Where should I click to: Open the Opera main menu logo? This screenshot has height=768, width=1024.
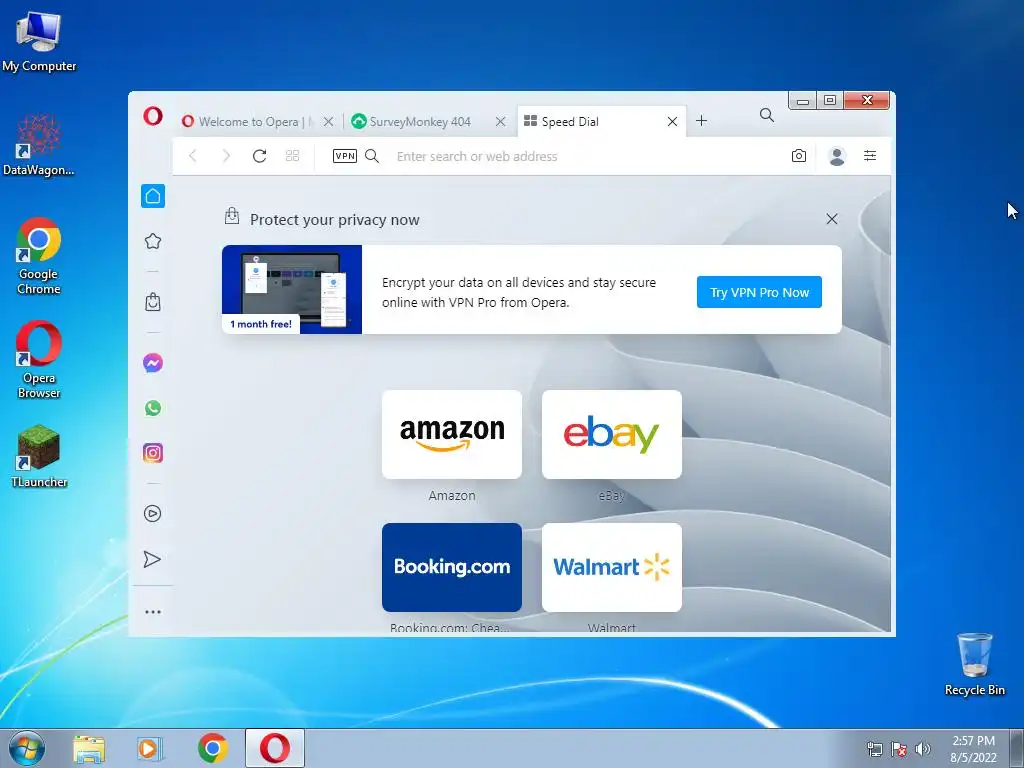pos(153,117)
